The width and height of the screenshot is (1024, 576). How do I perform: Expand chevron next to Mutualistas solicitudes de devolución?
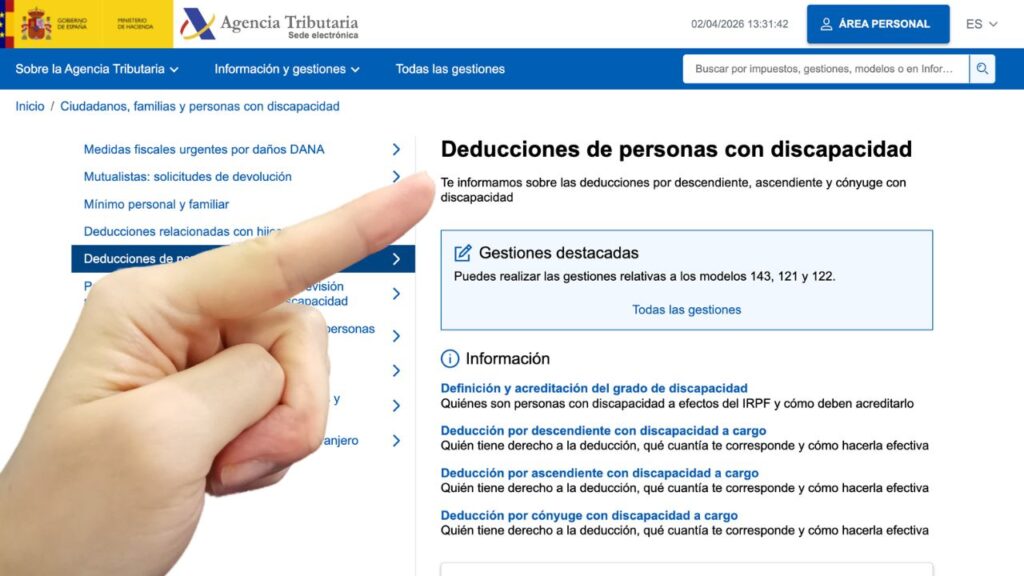(396, 176)
